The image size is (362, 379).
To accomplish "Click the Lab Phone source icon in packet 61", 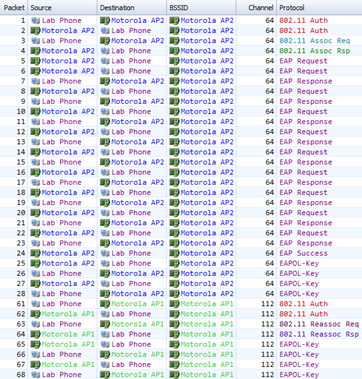I will (x=35, y=304).
